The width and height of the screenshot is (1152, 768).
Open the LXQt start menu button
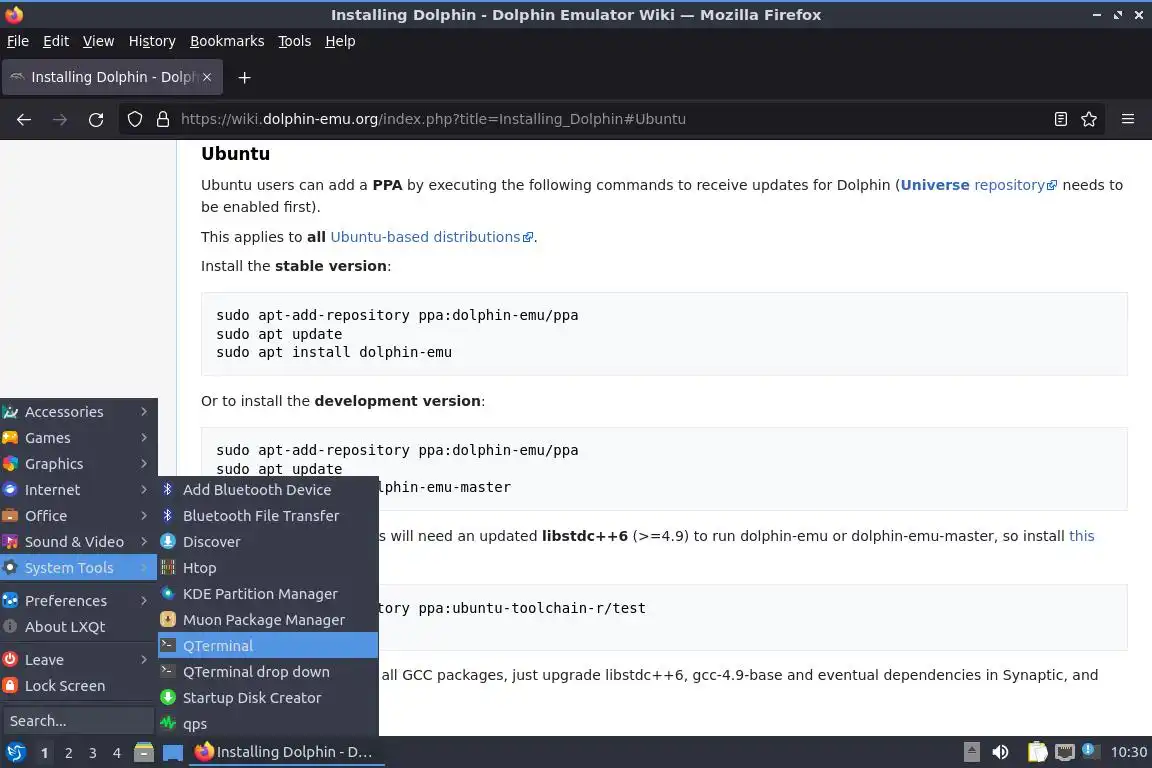click(x=15, y=752)
